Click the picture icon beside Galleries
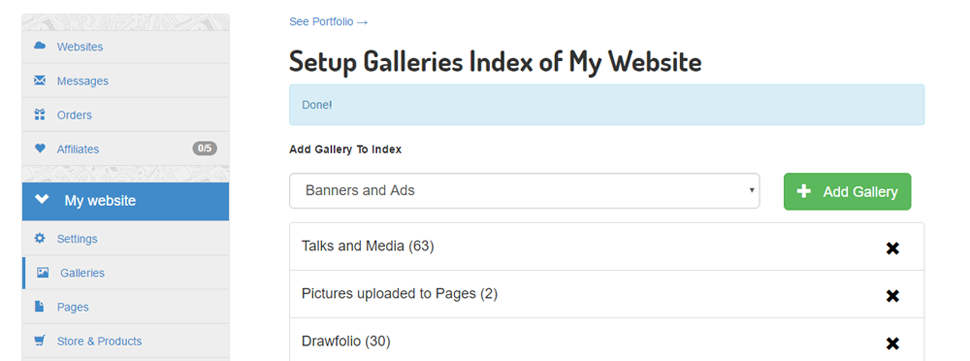The image size is (970, 361). coord(43,273)
